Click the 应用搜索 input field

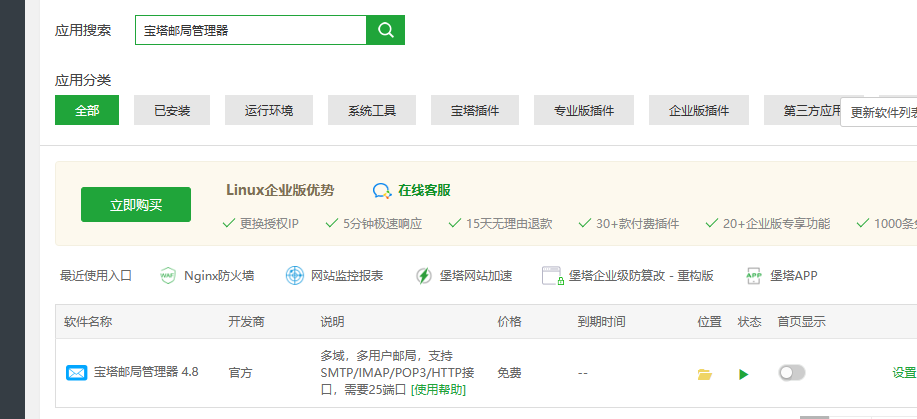coord(251,30)
